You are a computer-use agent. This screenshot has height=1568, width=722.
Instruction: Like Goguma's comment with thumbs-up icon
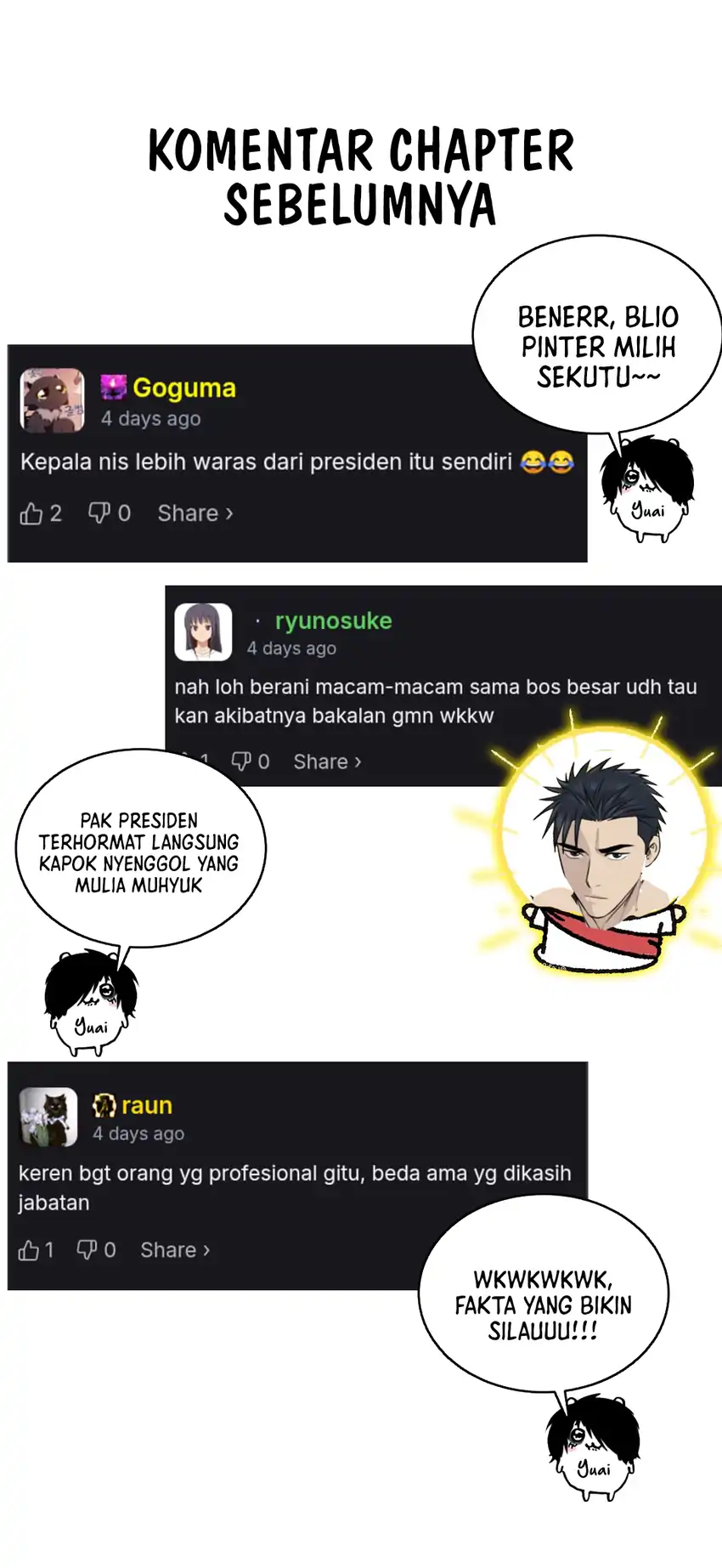31,513
